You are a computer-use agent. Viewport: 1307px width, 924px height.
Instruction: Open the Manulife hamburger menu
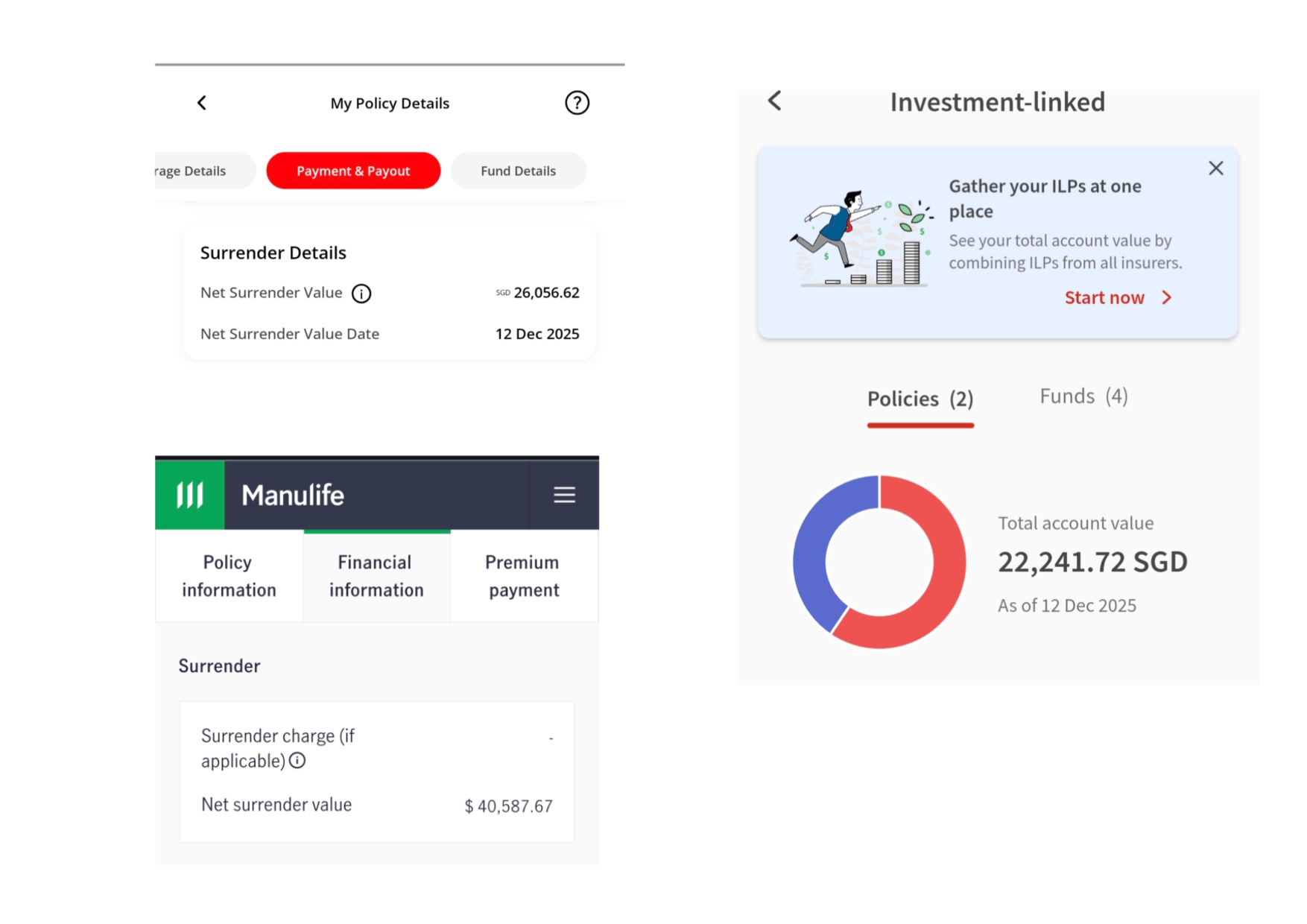coord(564,495)
